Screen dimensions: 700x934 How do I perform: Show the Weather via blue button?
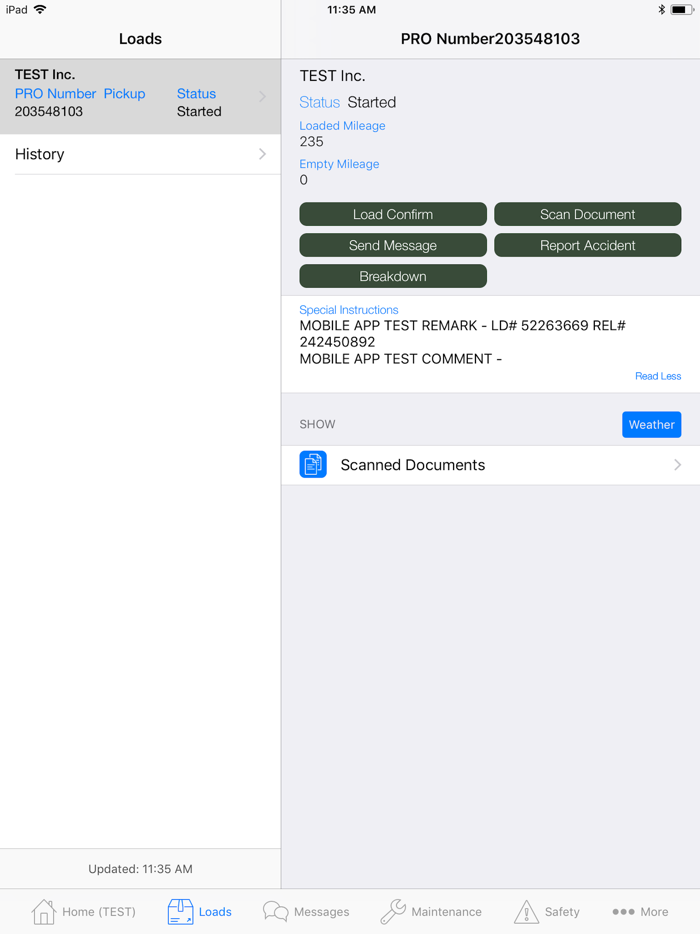tap(652, 425)
